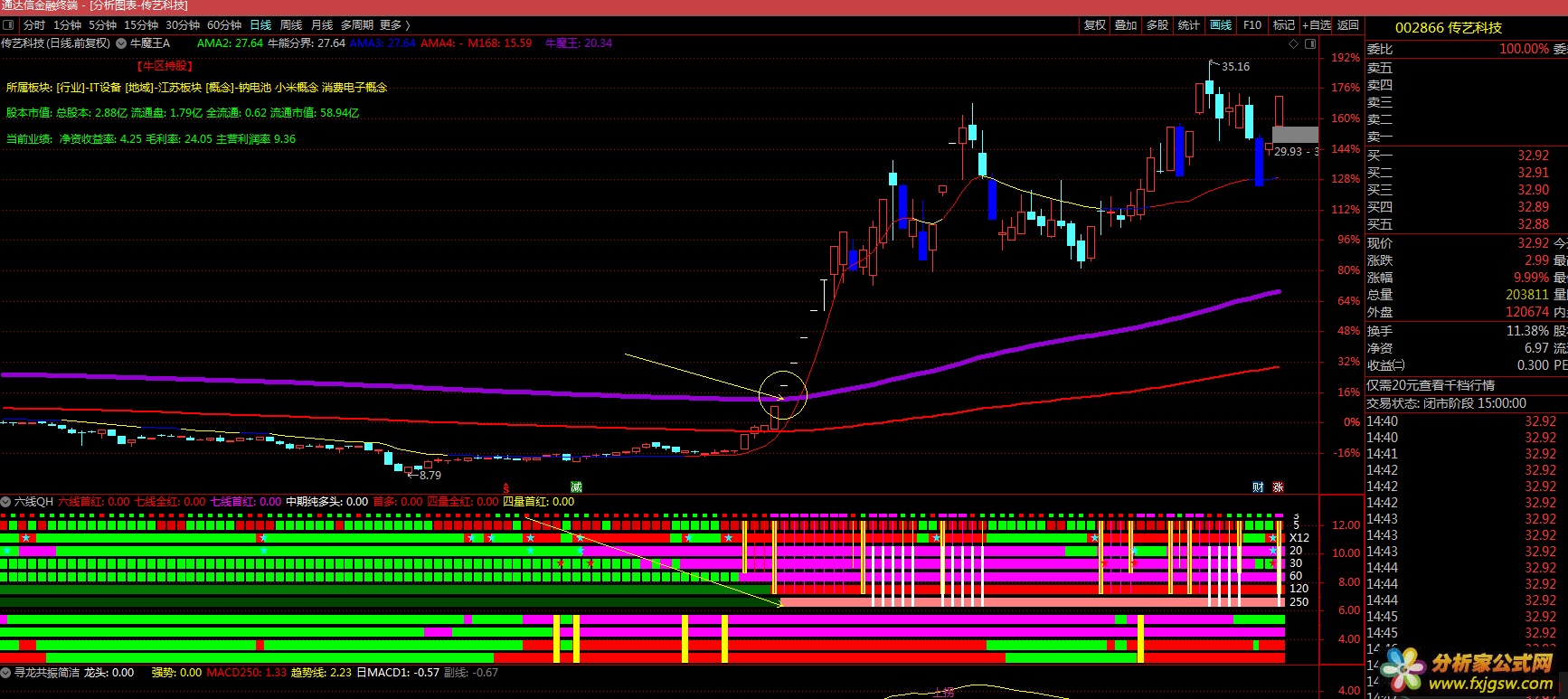The height and width of the screenshot is (699, 1568).
Task: Click the 委比 100.00% value
Action: point(1524,49)
